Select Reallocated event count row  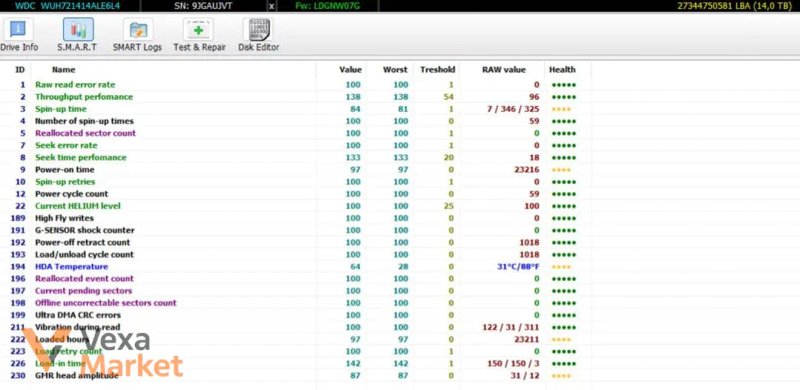[84, 279]
